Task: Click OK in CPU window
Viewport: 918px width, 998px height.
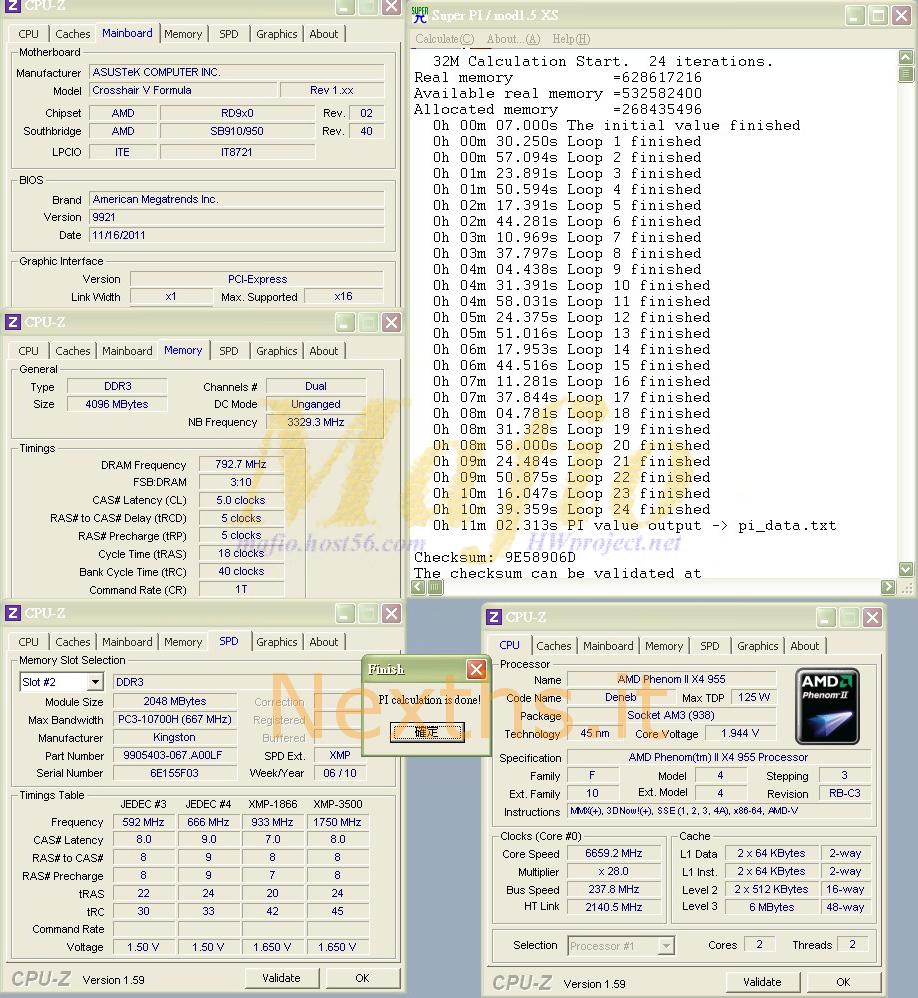Action: [x=844, y=982]
